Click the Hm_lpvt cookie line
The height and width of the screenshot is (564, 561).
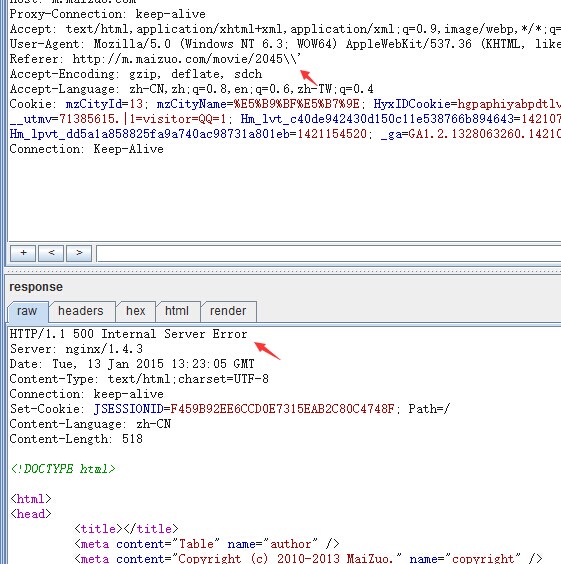point(285,134)
